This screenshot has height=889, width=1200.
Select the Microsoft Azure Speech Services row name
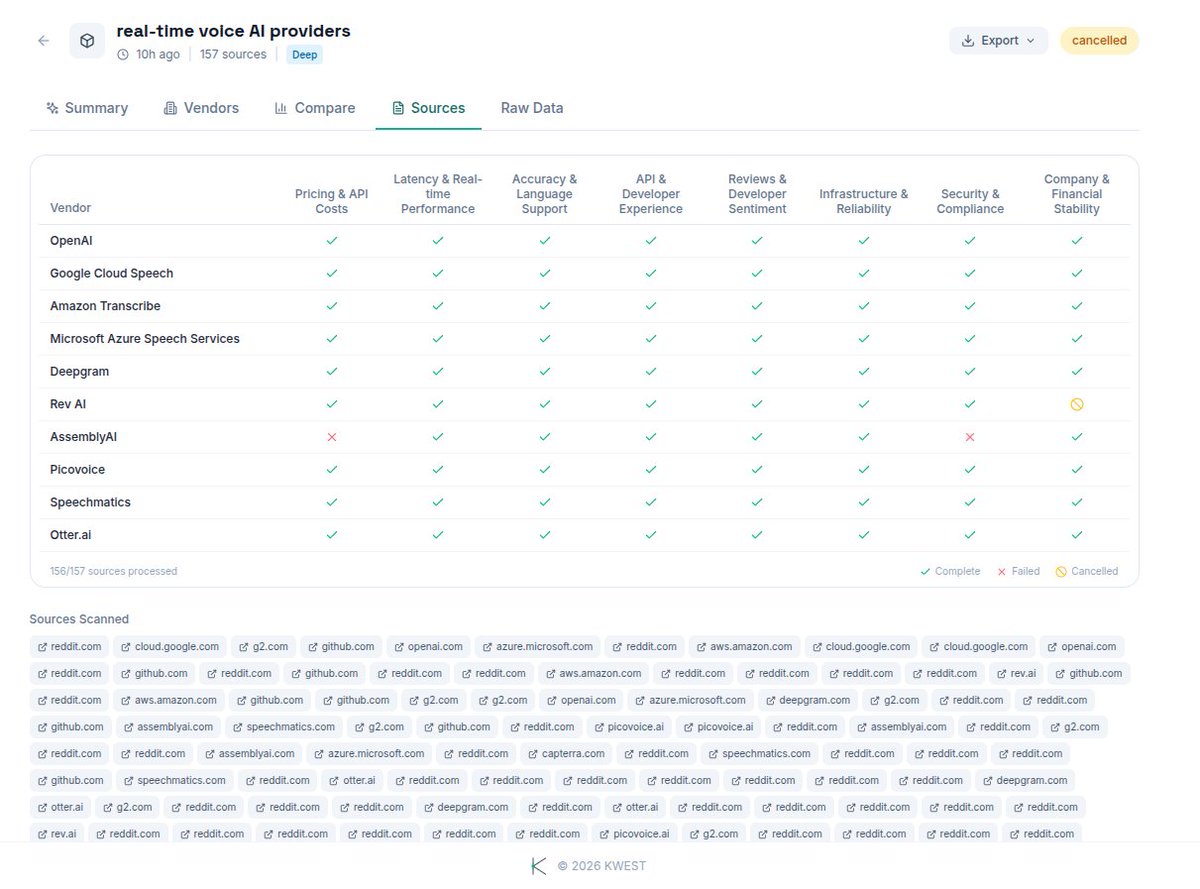(x=145, y=339)
